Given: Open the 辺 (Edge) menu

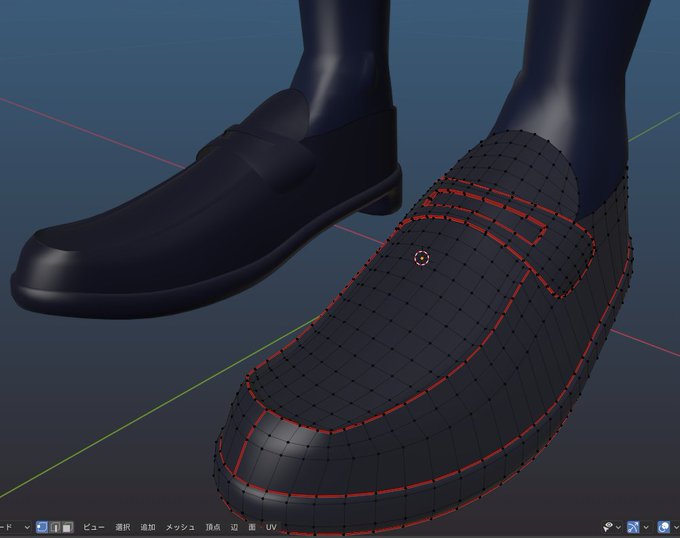Looking at the screenshot, I should 235,527.
